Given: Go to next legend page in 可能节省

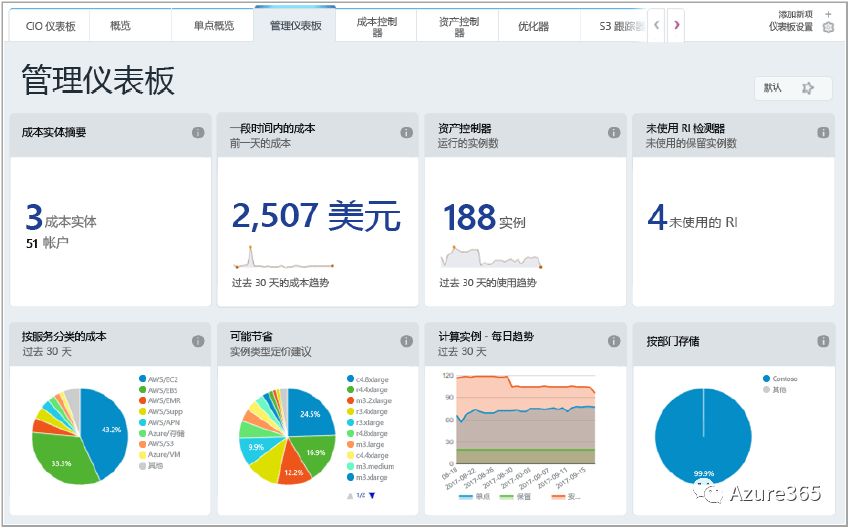Looking at the screenshot, I should tap(372, 496).
